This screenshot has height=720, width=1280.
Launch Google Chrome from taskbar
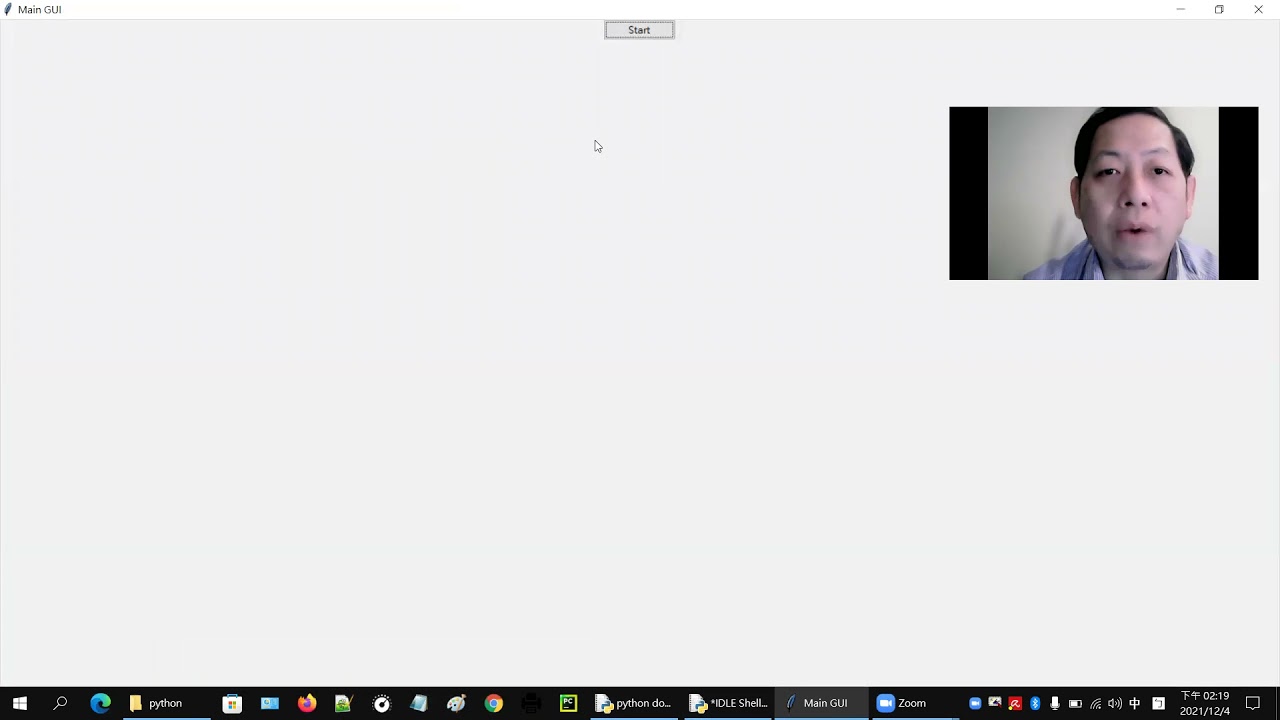pos(494,703)
